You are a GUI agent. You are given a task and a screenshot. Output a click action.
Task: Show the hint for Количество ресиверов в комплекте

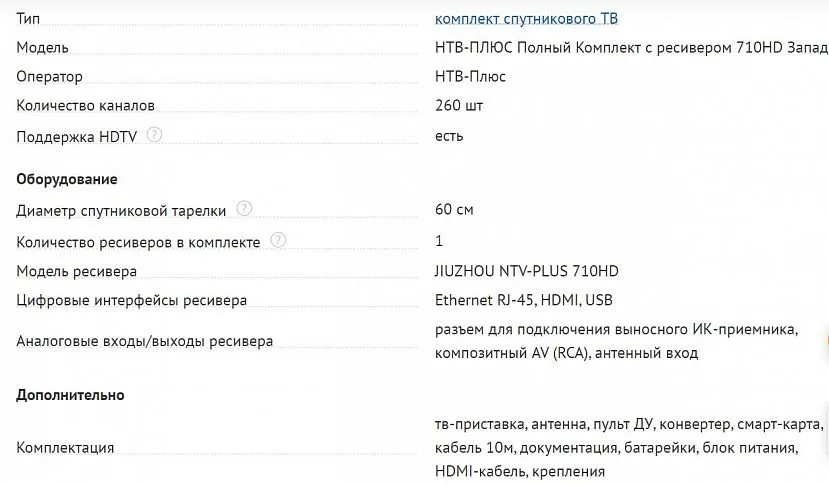tap(278, 240)
